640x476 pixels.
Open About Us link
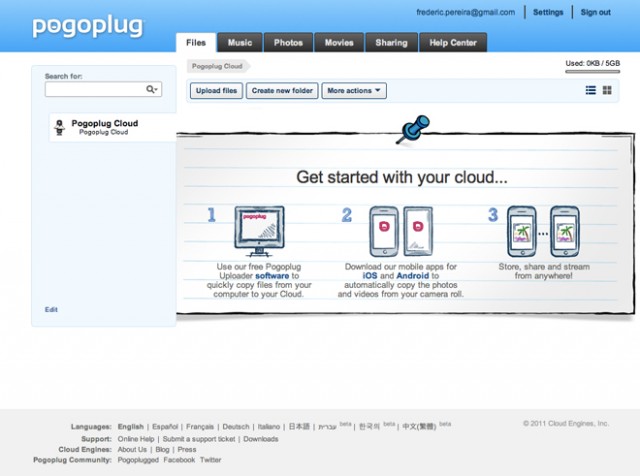click(x=132, y=449)
